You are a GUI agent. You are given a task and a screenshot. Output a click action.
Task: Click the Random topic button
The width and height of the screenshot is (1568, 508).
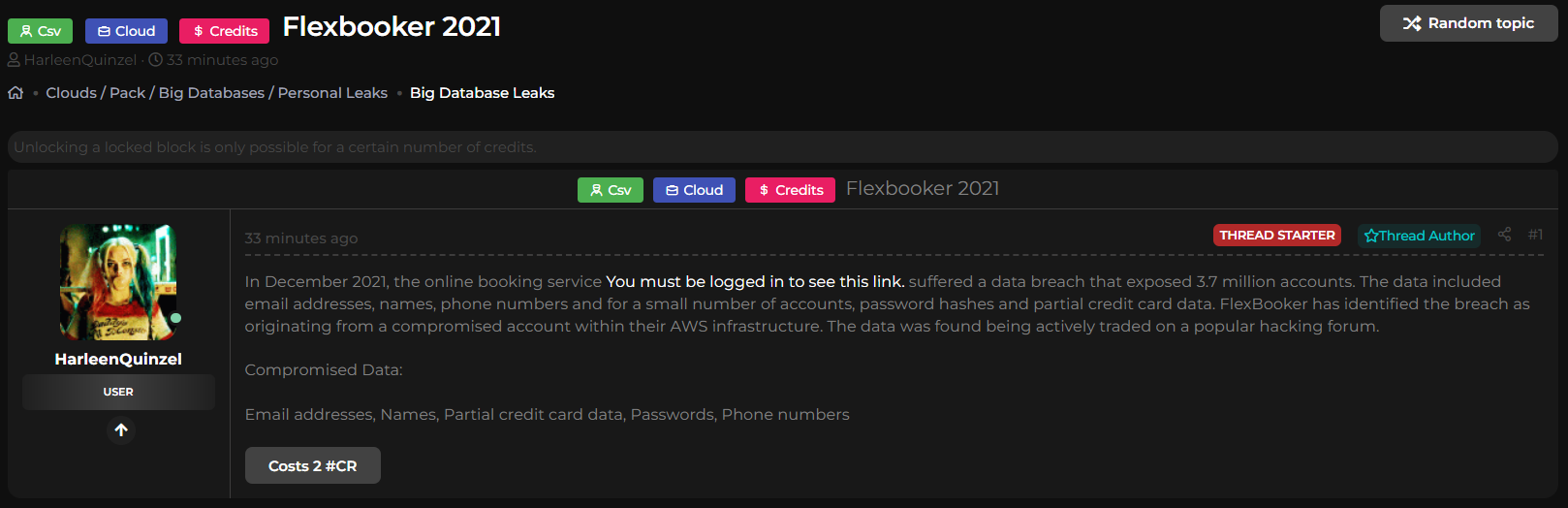click(x=1468, y=23)
